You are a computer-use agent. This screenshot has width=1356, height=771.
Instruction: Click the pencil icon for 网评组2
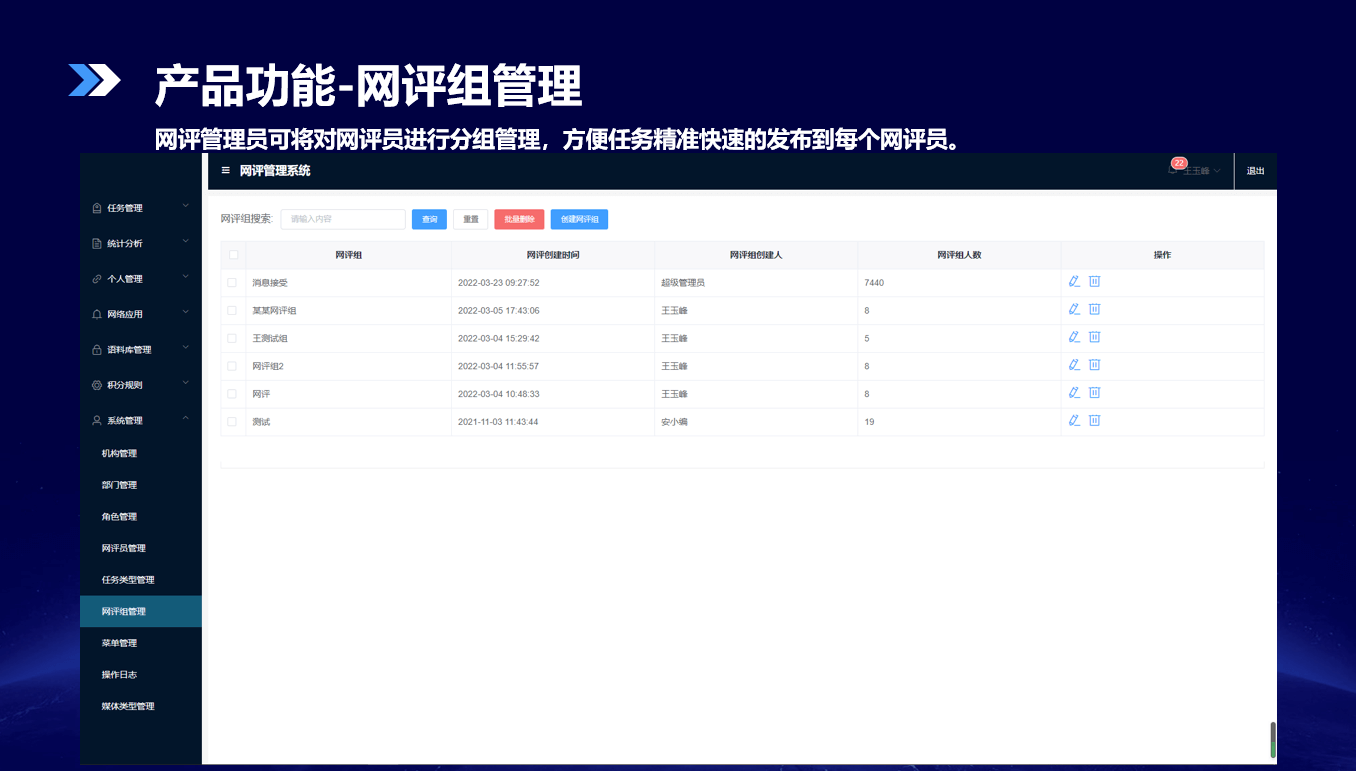click(1074, 365)
